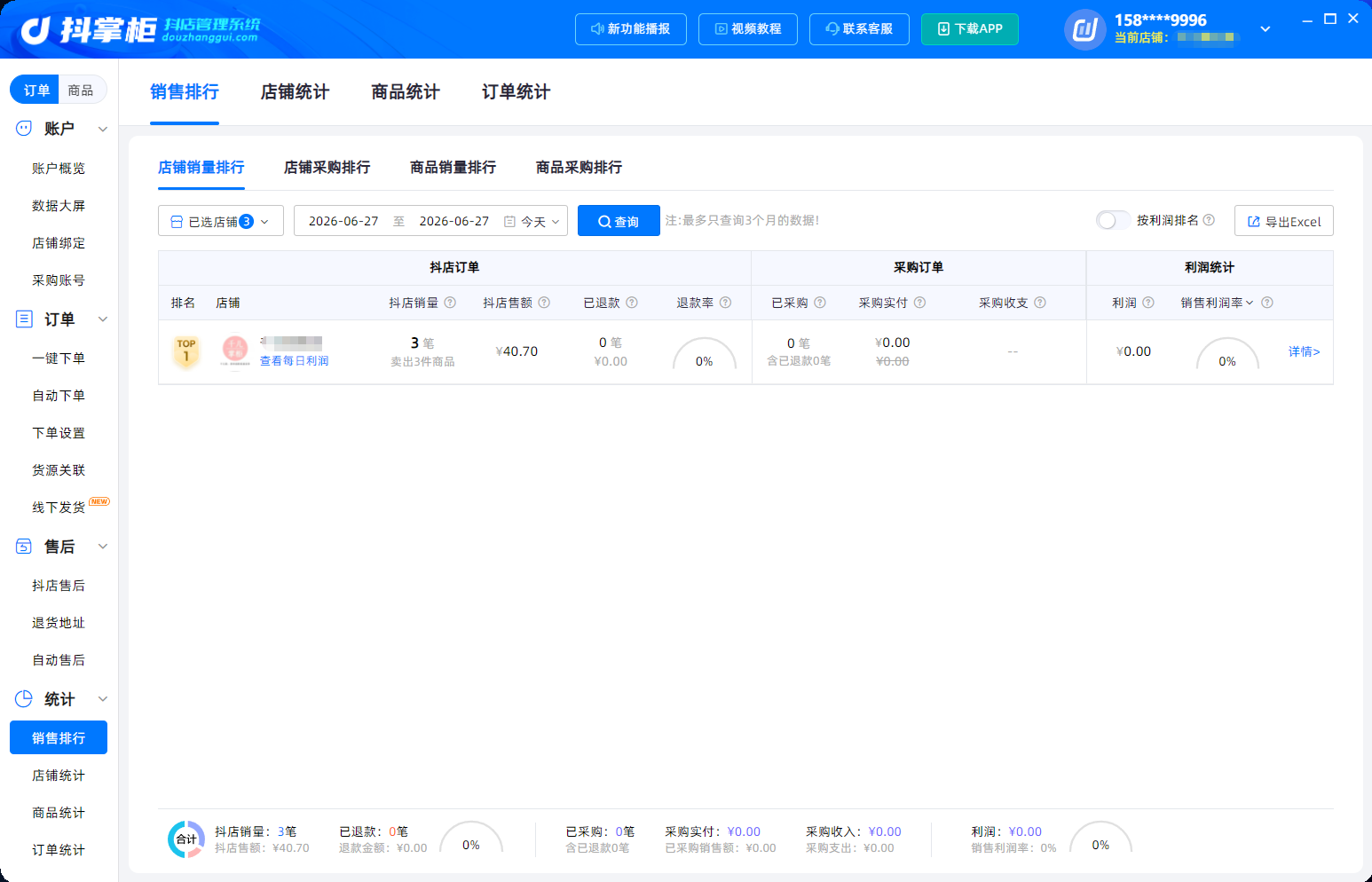Open the account dropdown arrow in header
Viewport: 1372px width, 882px height.
1266,29
